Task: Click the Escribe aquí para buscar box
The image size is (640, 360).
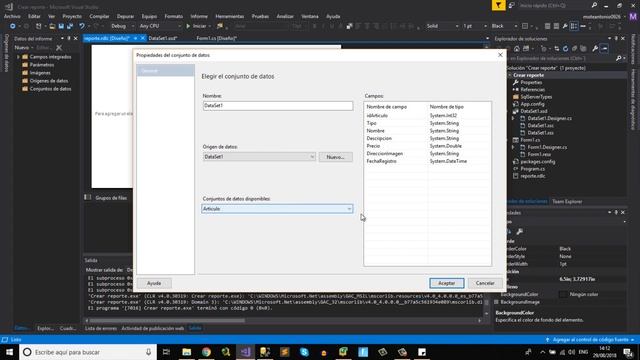Action: (88, 352)
